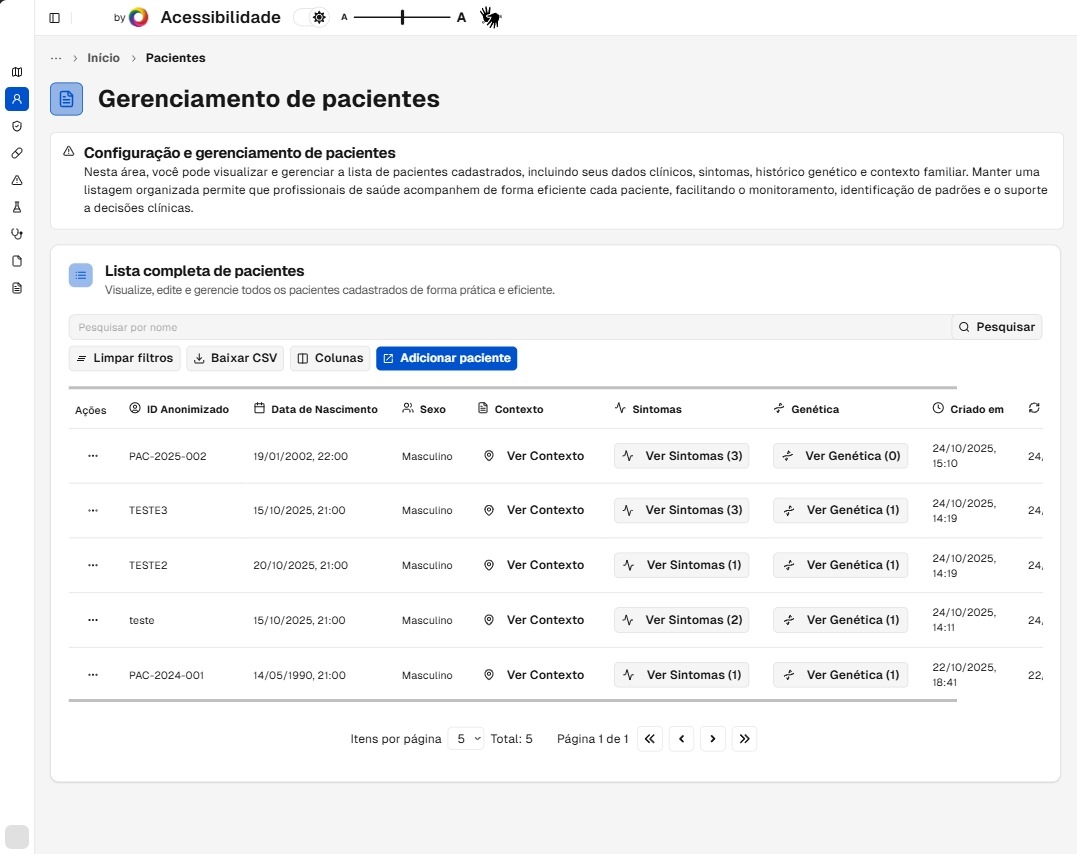
Task: Click the warning triangle sidebar icon
Action: pyautogui.click(x=17, y=180)
